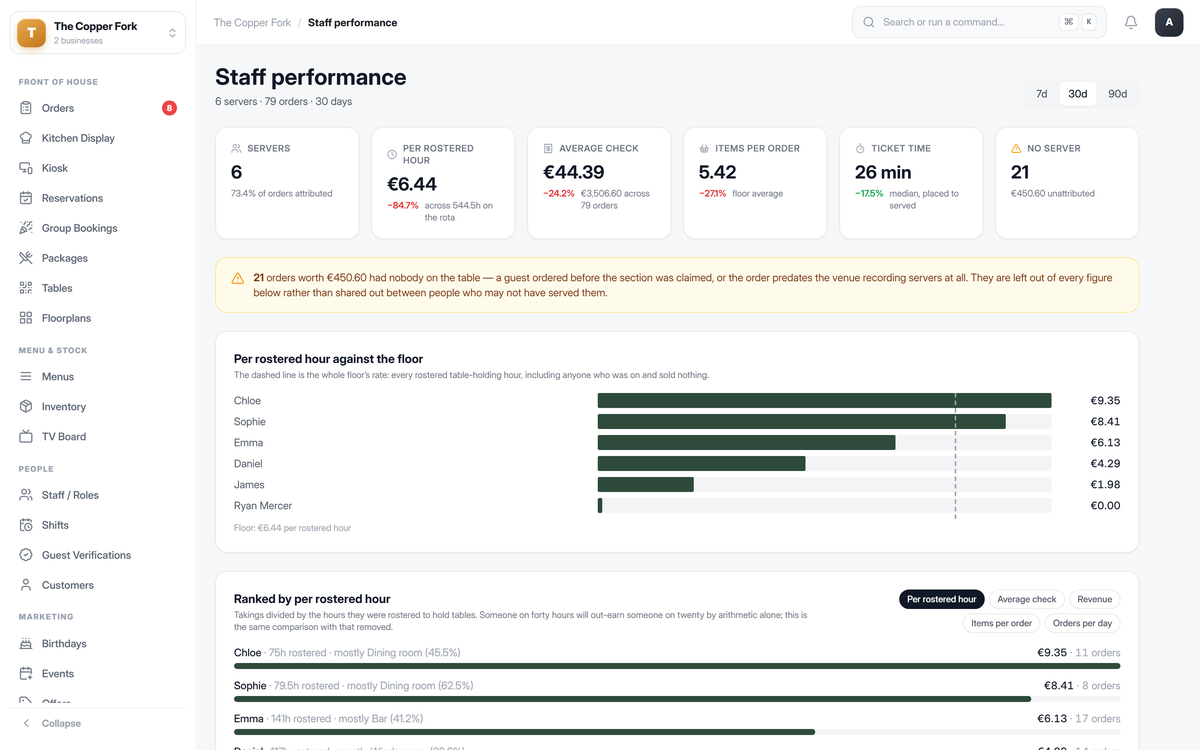
Task: Click the Tables QR icon
Action: click(x=26, y=288)
